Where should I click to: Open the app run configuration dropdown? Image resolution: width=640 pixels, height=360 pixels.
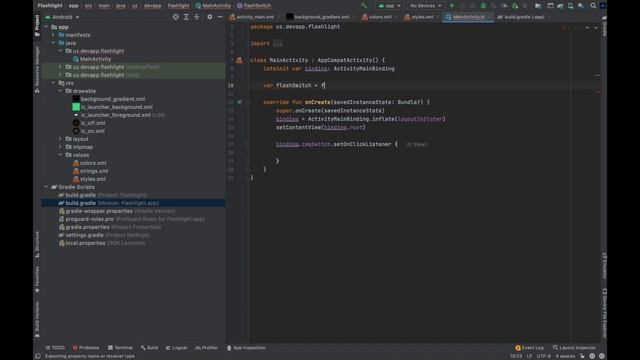[389, 6]
